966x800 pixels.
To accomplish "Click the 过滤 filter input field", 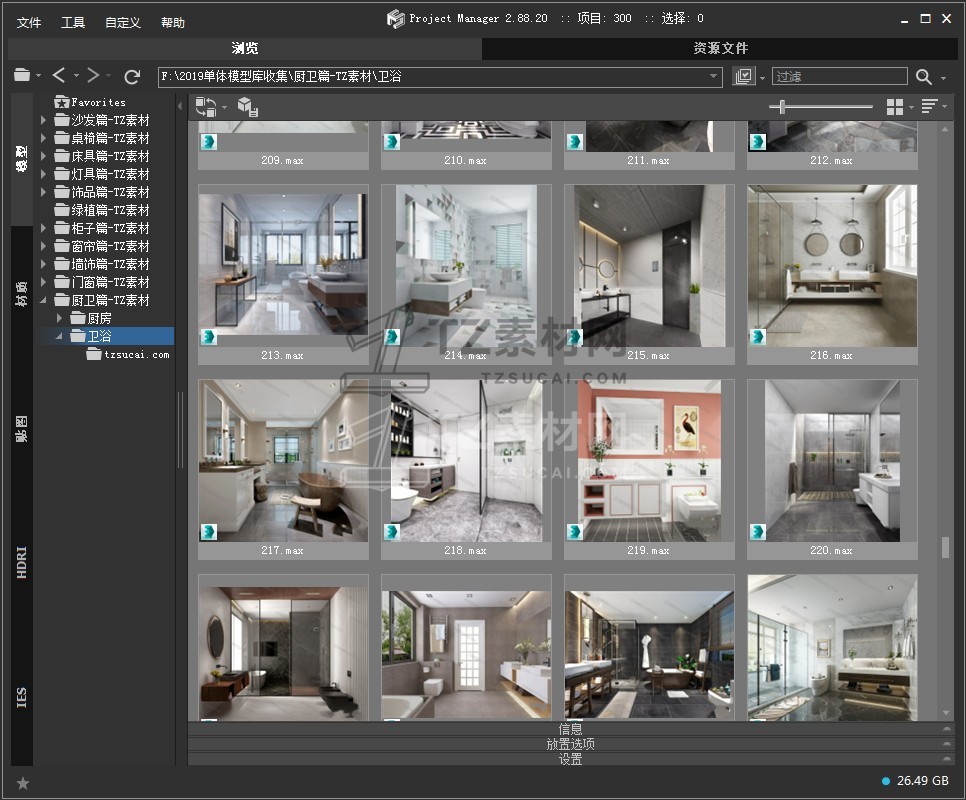I will 838,77.
